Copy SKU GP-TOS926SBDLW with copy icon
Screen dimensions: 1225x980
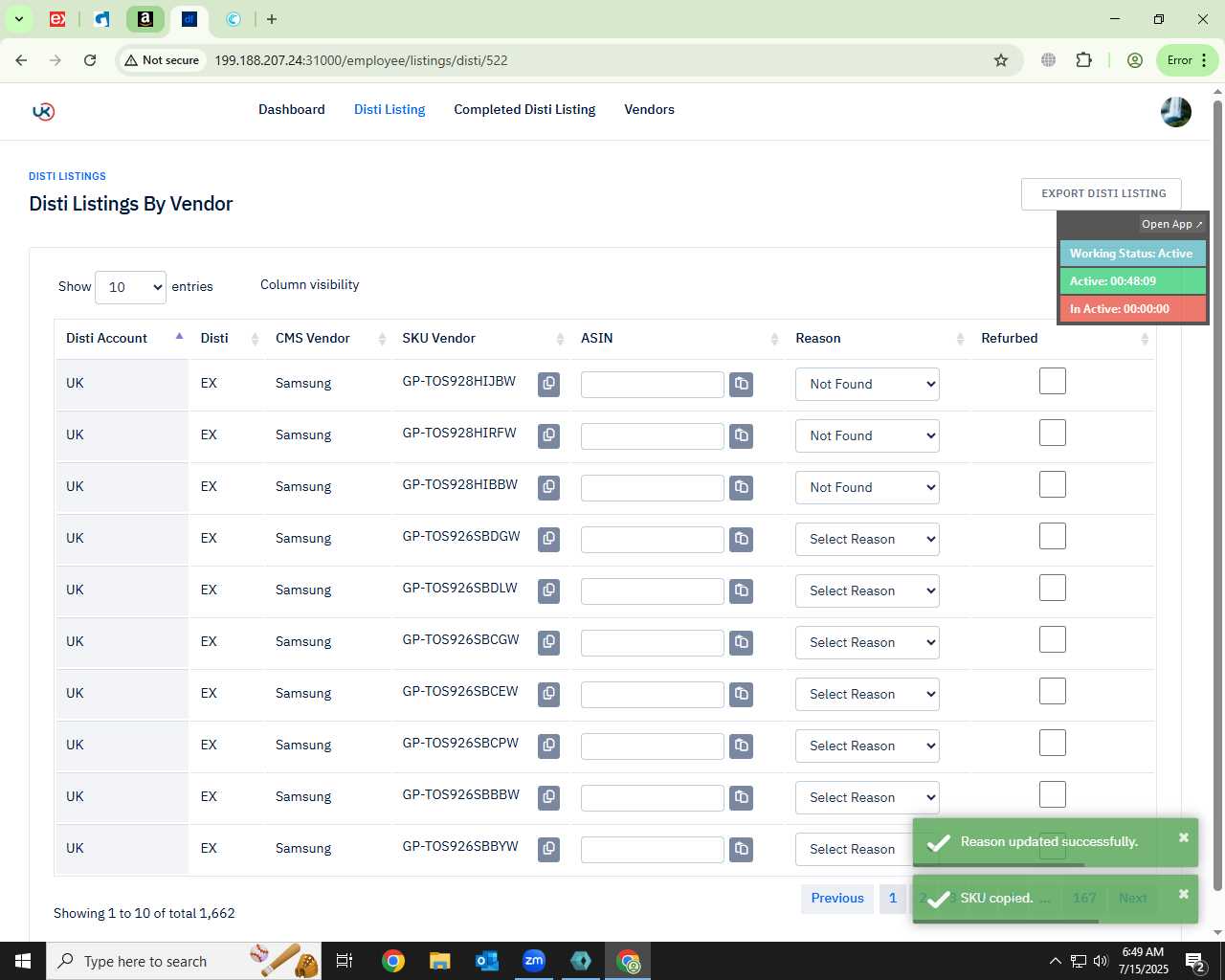coord(548,590)
